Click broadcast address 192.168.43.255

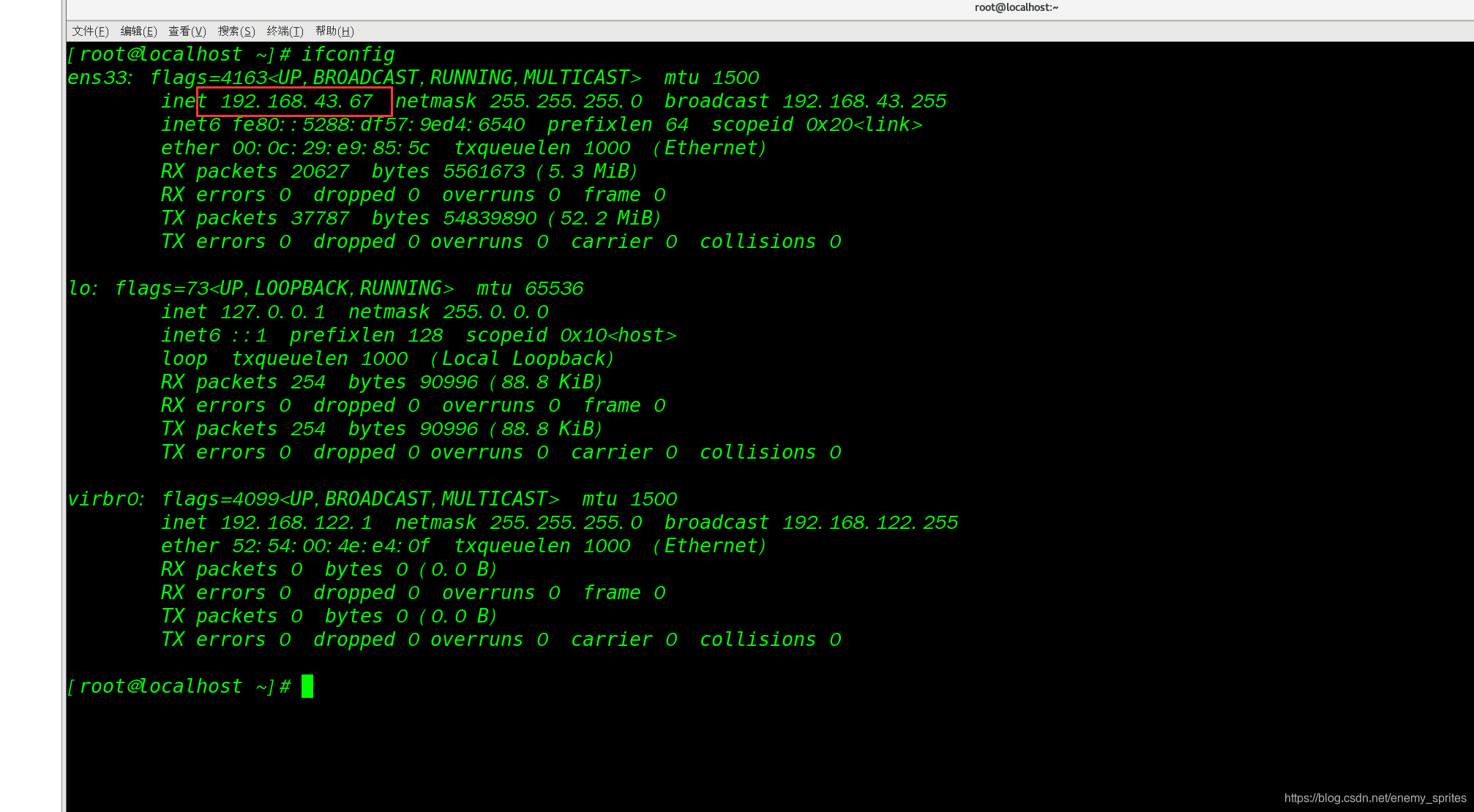click(x=864, y=101)
